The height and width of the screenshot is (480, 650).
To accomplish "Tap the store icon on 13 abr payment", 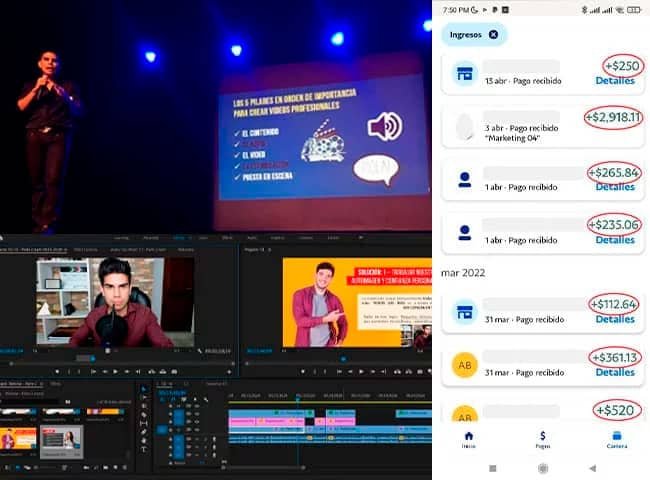I will coord(464,73).
